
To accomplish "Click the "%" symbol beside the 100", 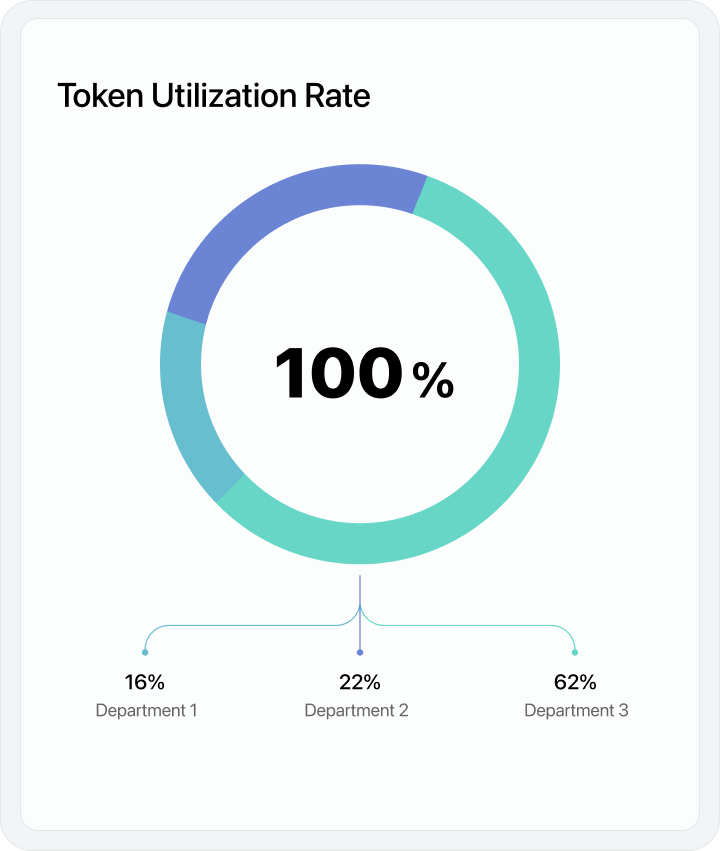I will pyautogui.click(x=433, y=380).
